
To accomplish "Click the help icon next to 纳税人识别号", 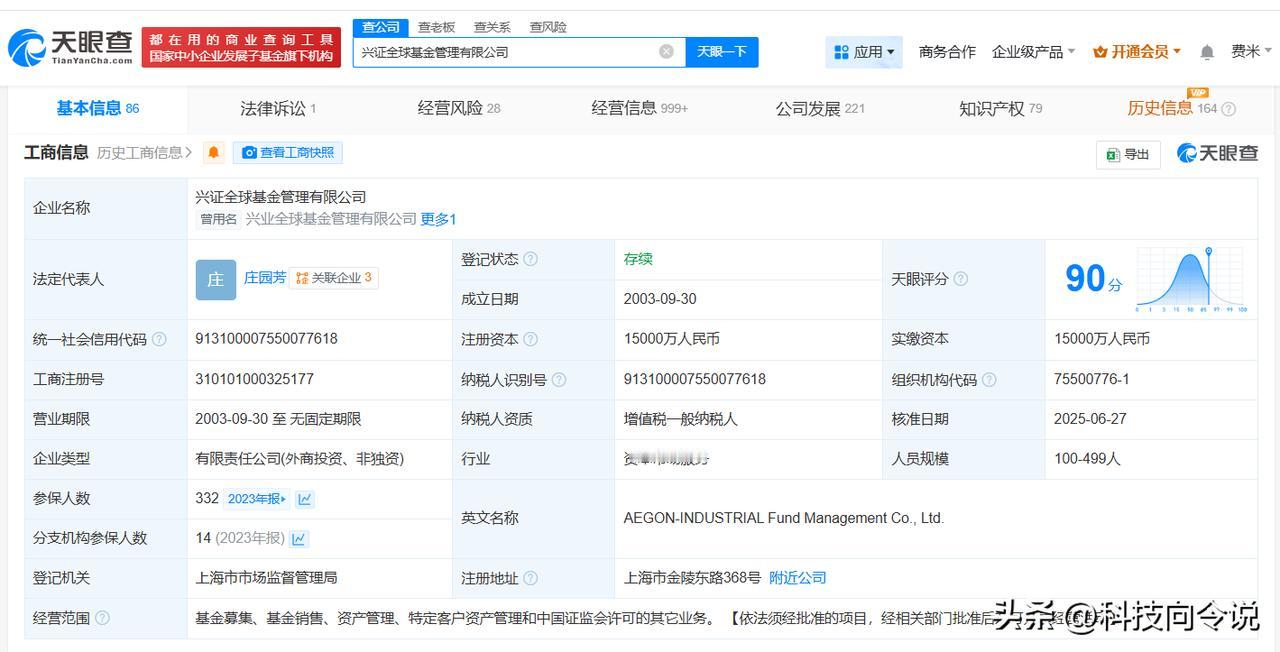I will tap(558, 380).
